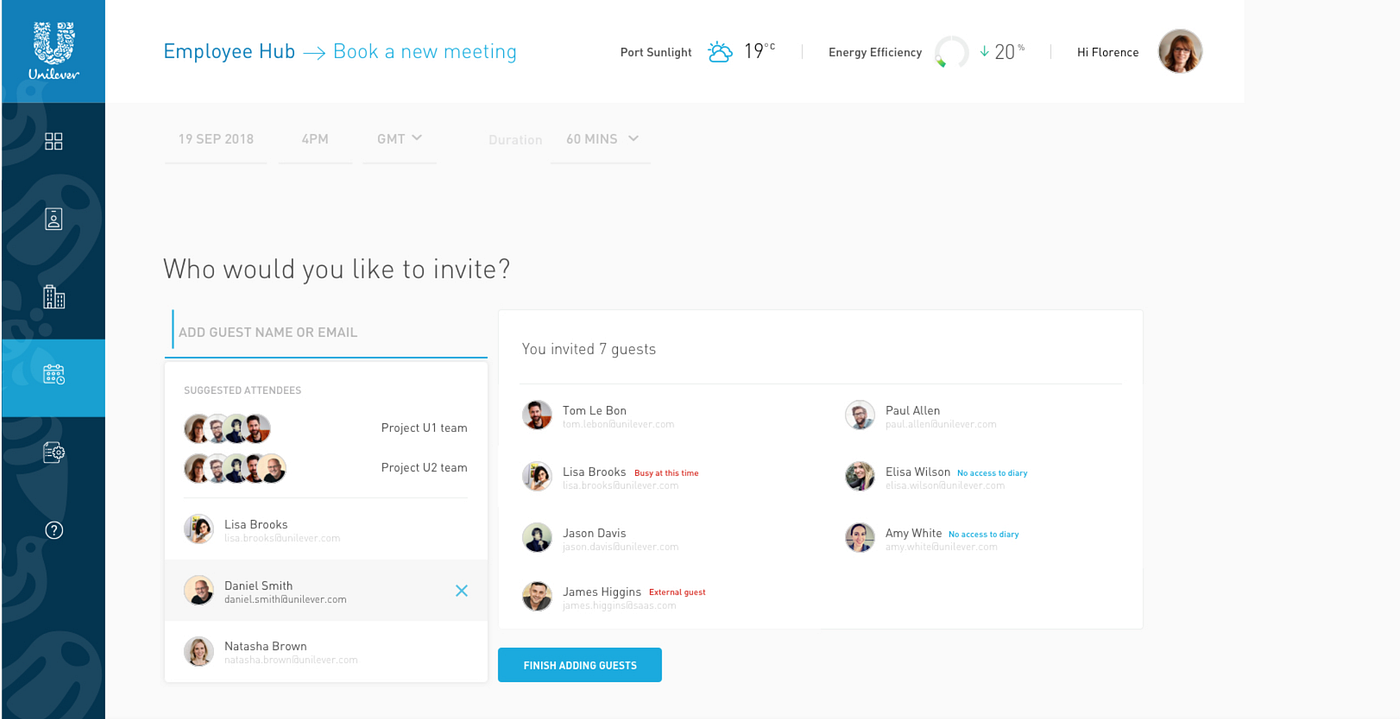
Task: Open the settings document icon in sidebar
Action: coord(54,453)
